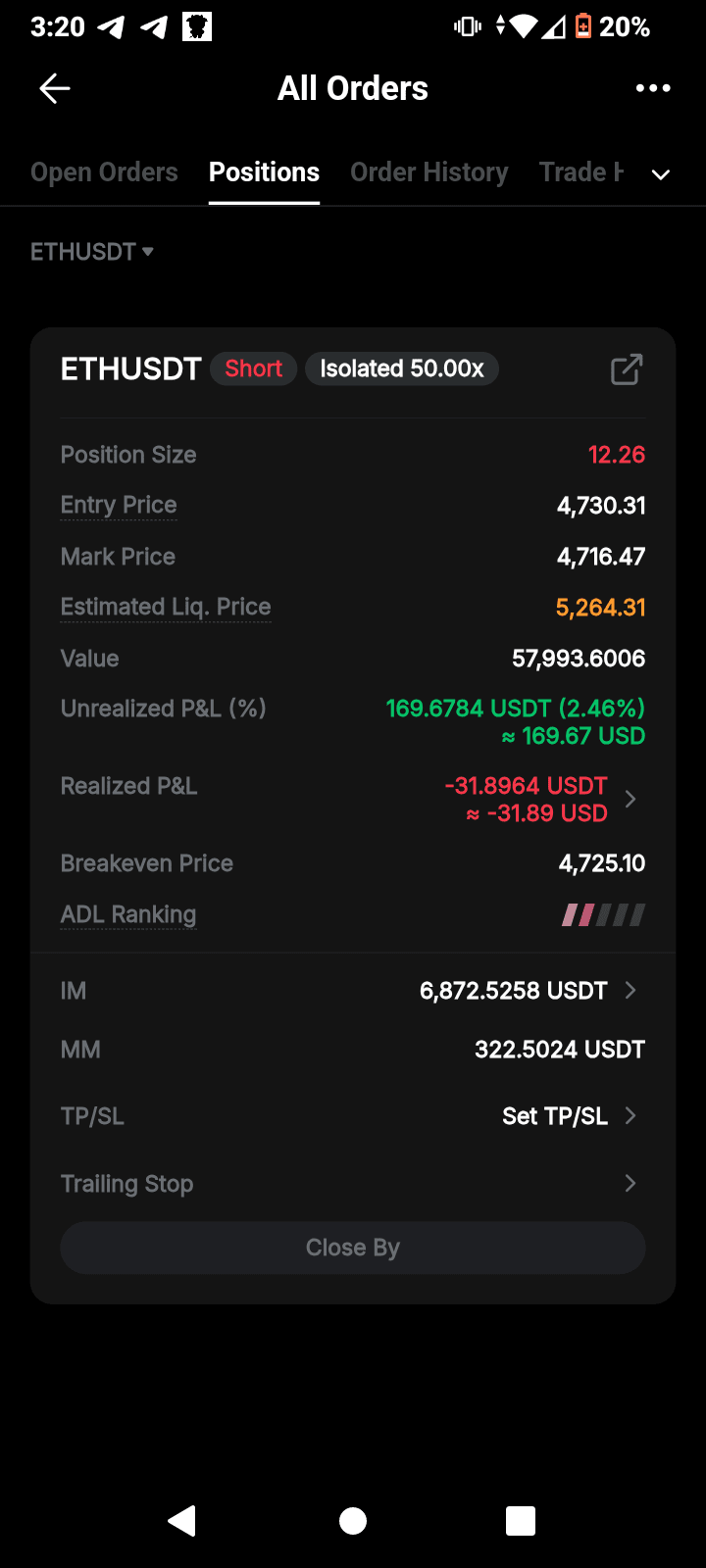Viewport: 706px width, 1568px height.
Task: Tap the Entry Price label for info
Action: coord(119,505)
